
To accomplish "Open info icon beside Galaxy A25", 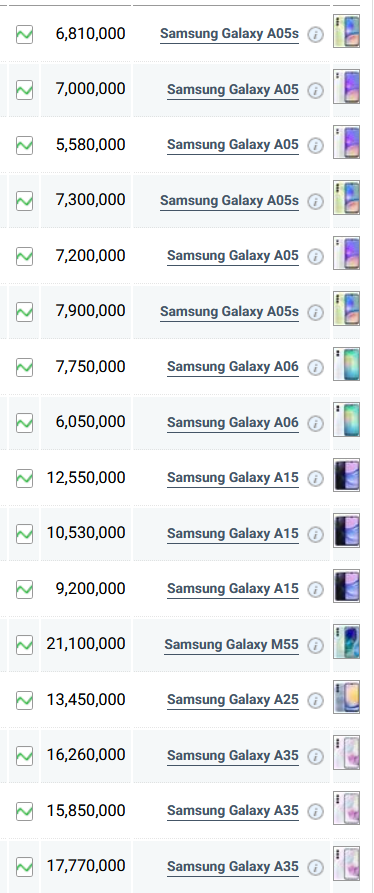I will tap(315, 701).
